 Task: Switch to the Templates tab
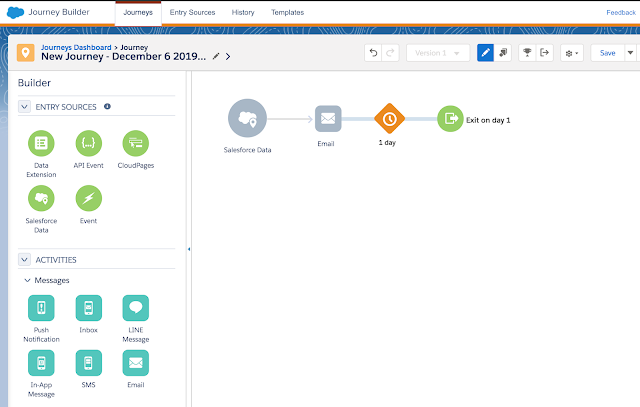[287, 13]
